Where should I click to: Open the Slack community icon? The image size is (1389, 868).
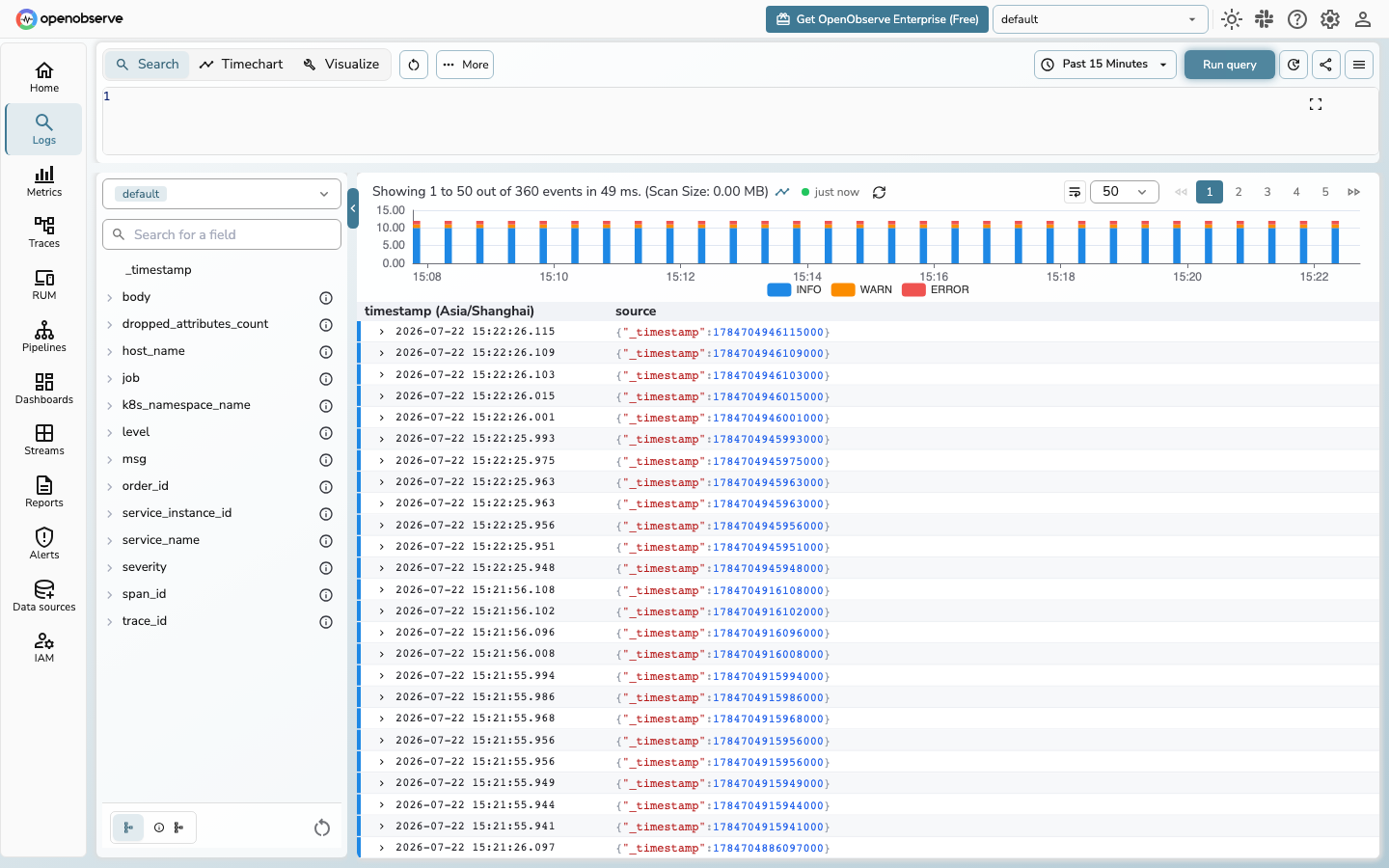click(1265, 19)
